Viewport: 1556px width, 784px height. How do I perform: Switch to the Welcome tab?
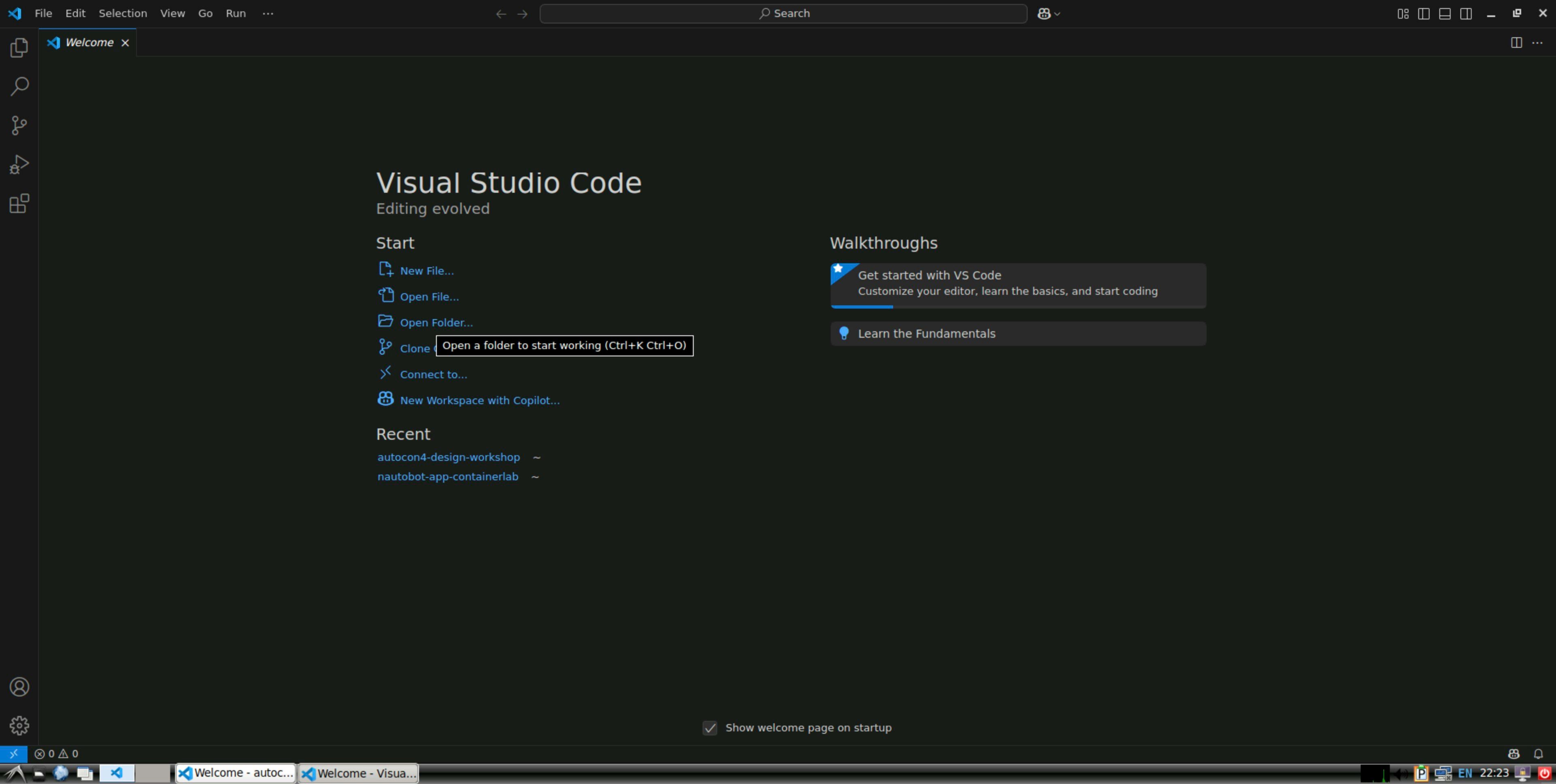click(x=89, y=42)
